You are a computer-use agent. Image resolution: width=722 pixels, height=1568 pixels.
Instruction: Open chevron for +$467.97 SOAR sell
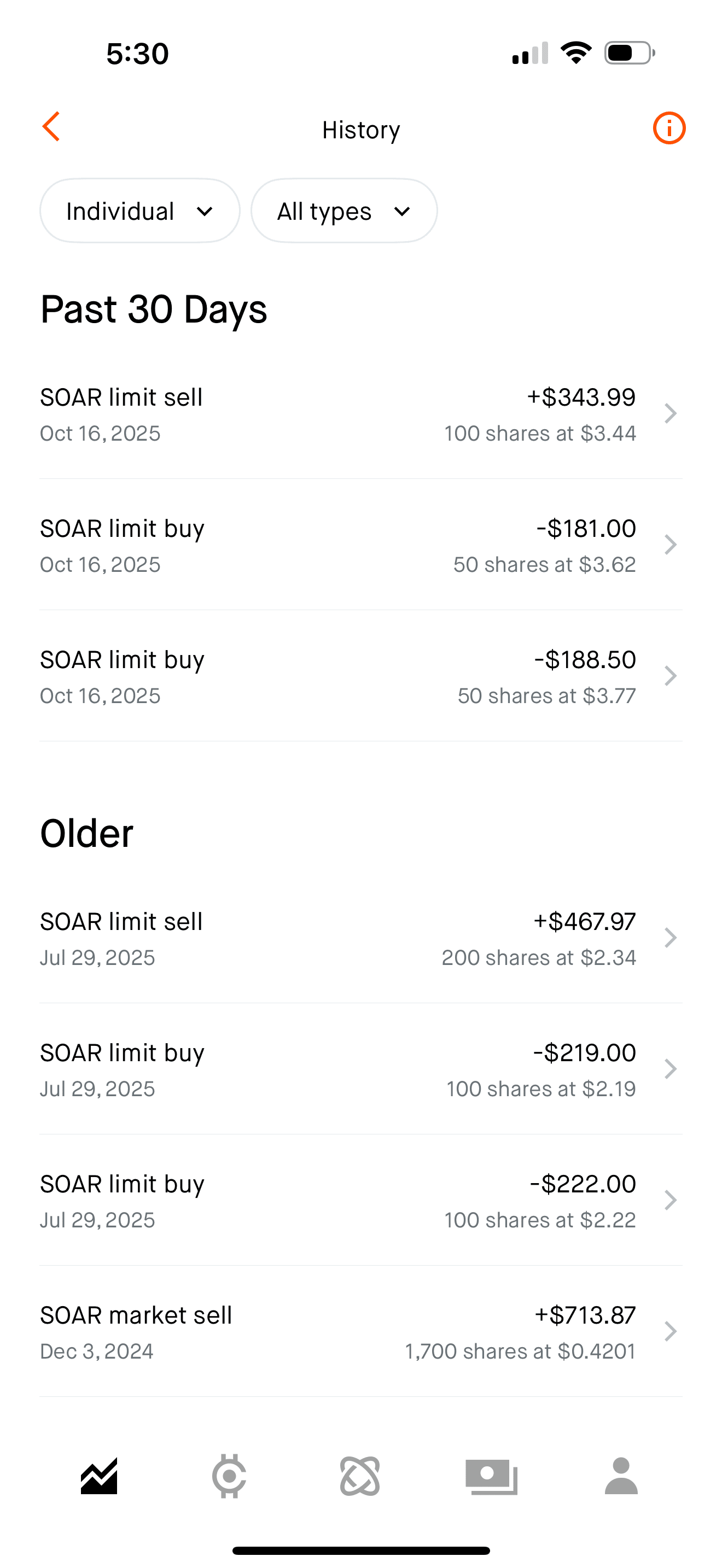click(670, 938)
